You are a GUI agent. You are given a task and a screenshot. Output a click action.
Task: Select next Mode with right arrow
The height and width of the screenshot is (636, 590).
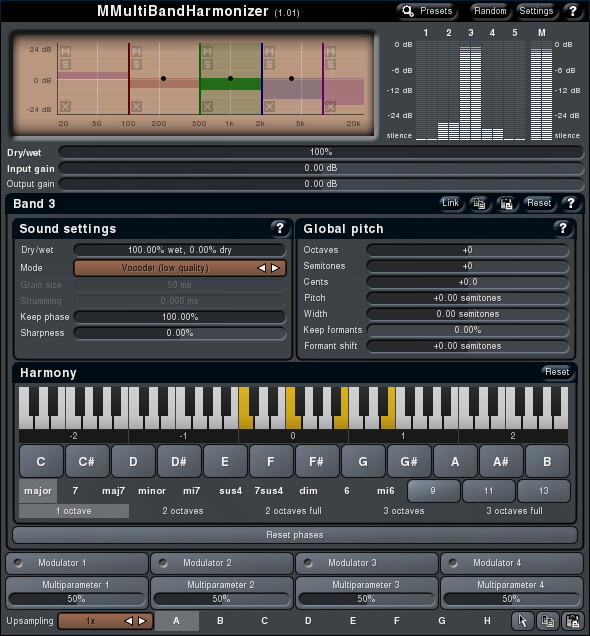point(276,268)
